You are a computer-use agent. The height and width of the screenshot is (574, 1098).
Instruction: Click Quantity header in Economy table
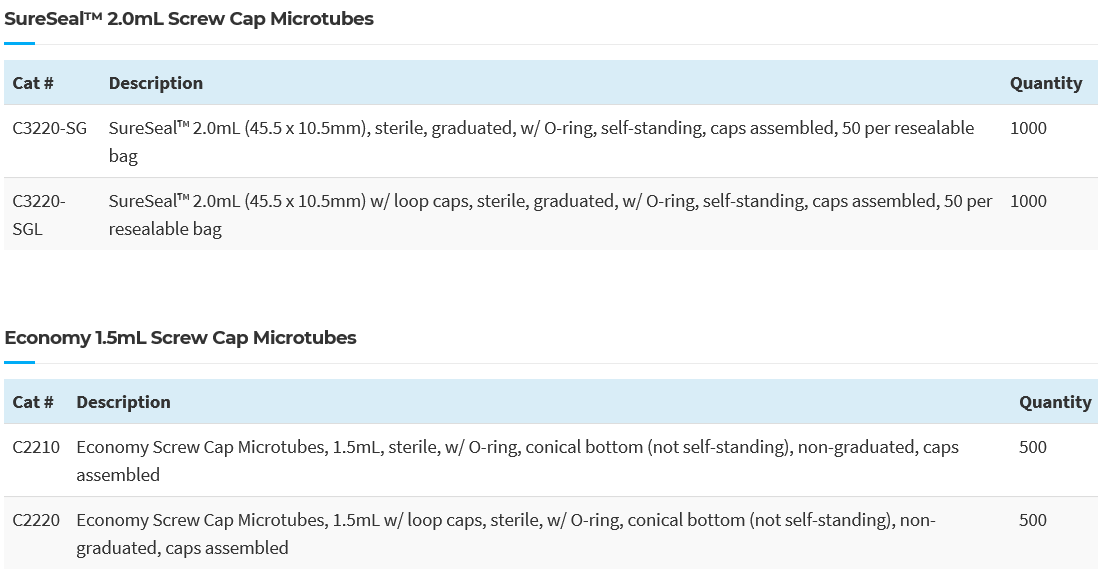1055,402
